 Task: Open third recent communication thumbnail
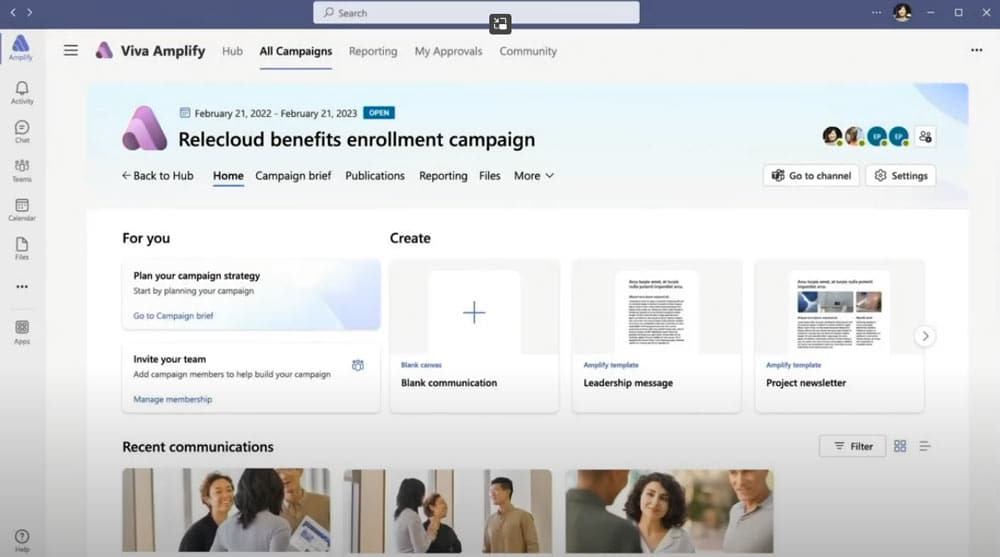(669, 510)
